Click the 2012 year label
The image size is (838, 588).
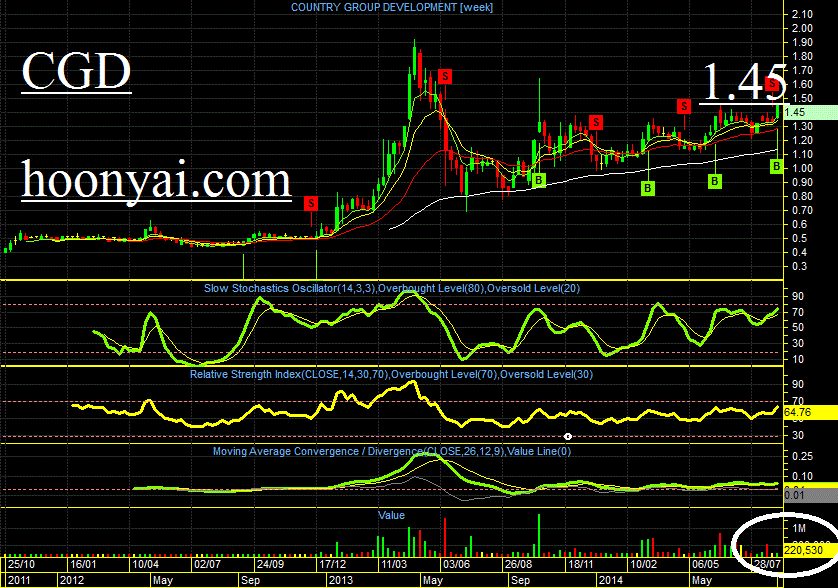click(72, 580)
